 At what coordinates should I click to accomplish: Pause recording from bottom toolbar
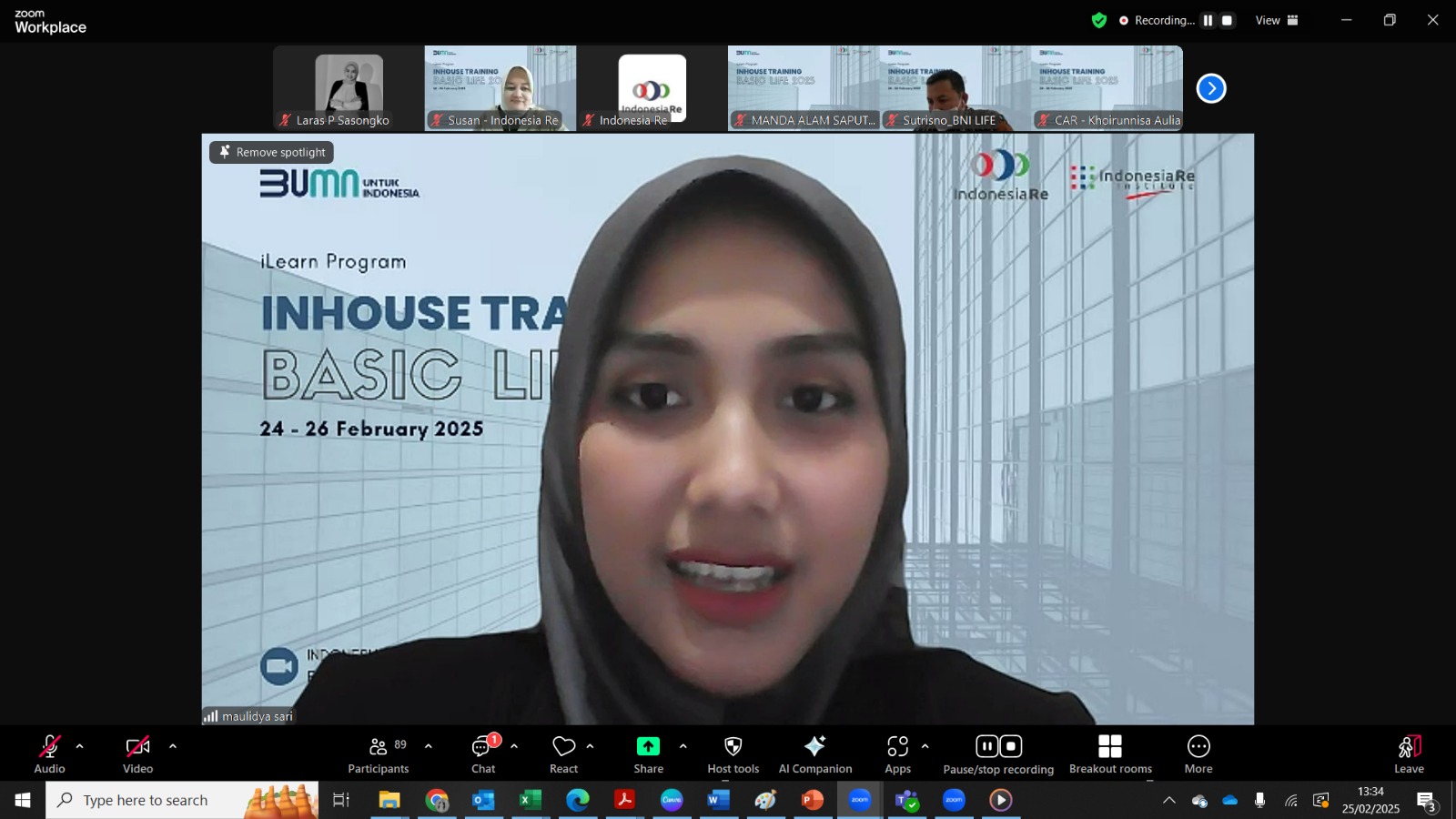coord(987,746)
